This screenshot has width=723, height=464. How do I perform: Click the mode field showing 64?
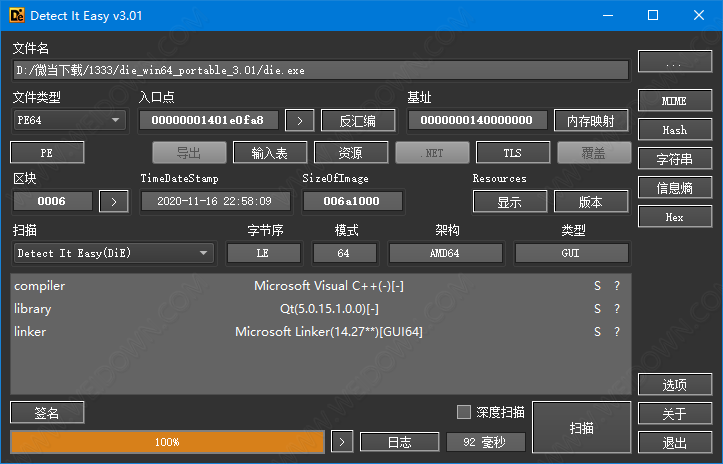tap(344, 253)
